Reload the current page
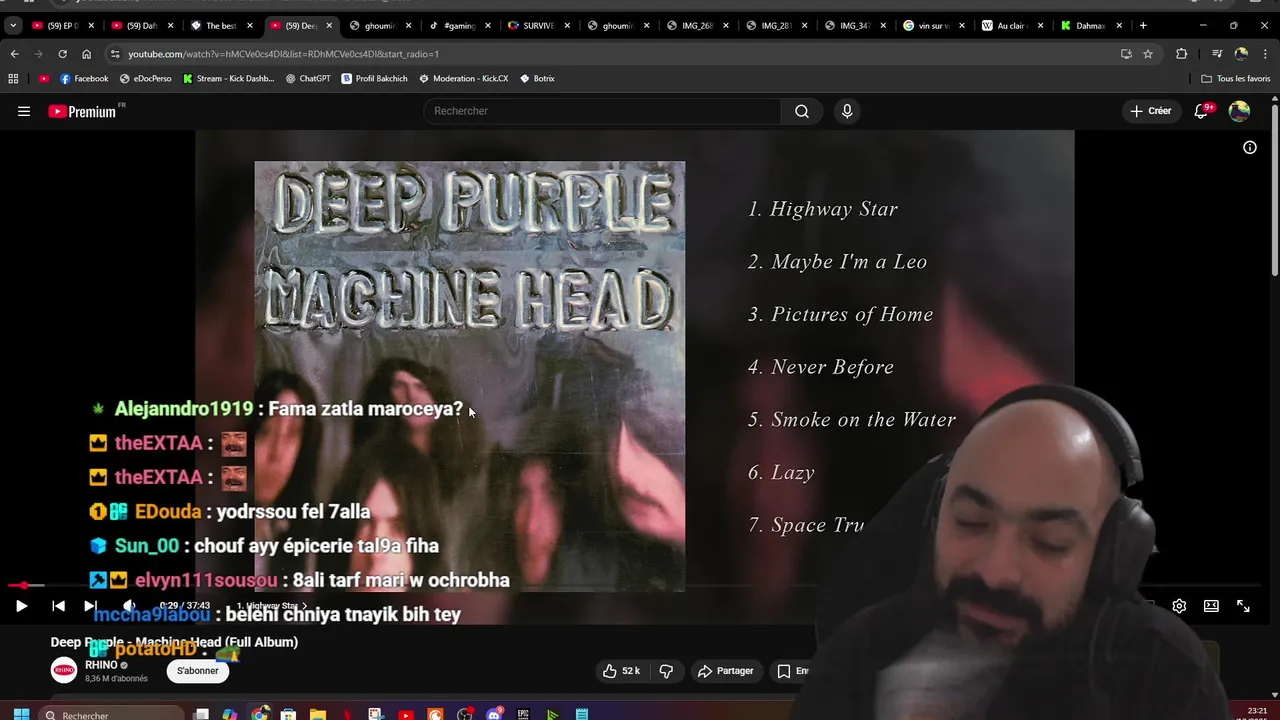The width and height of the screenshot is (1280, 720). pyautogui.click(x=62, y=54)
